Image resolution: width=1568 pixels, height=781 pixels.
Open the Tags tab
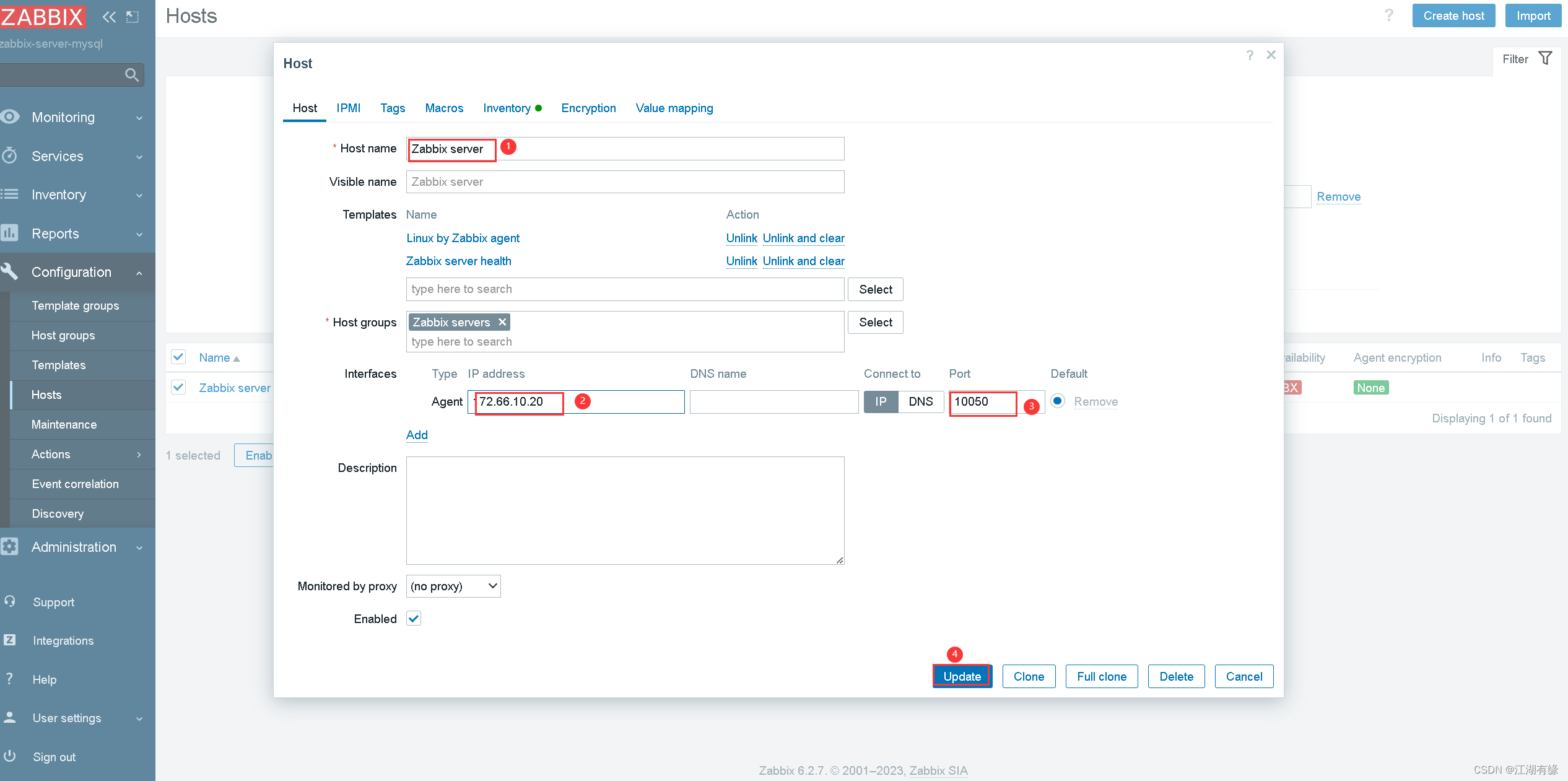coord(393,108)
